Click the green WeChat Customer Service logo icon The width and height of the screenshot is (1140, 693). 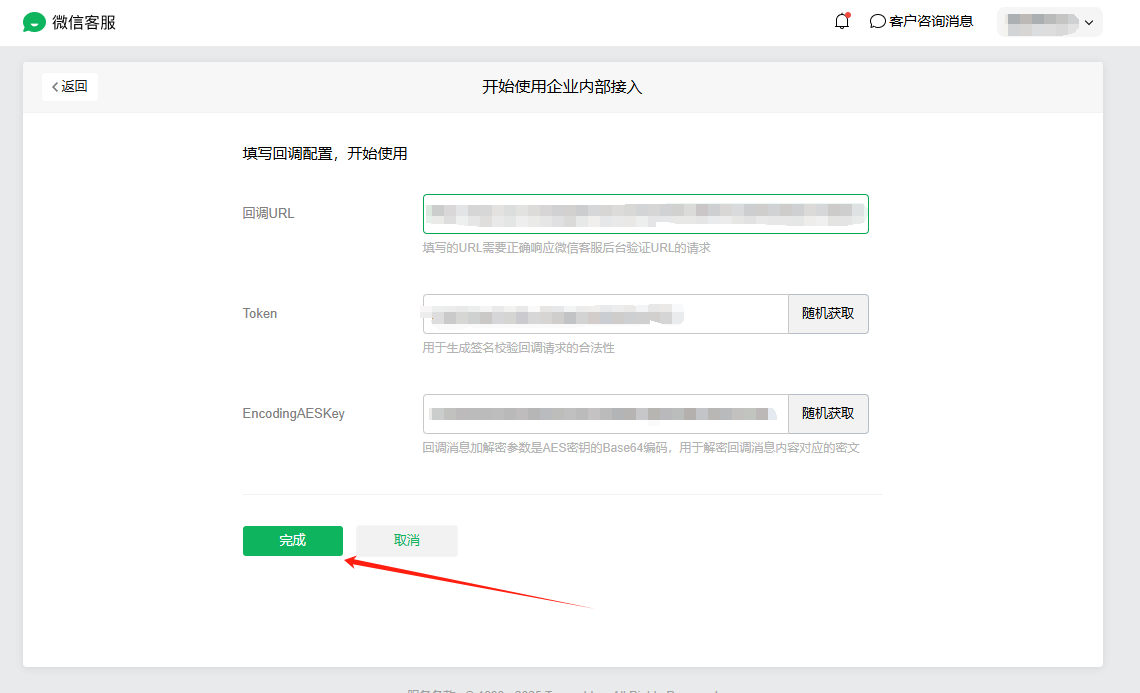(35, 22)
